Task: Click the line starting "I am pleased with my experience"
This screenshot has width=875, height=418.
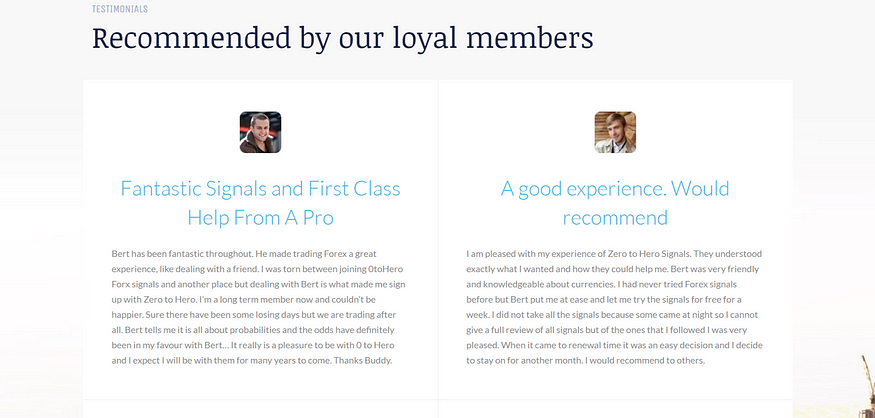Action: point(614,253)
